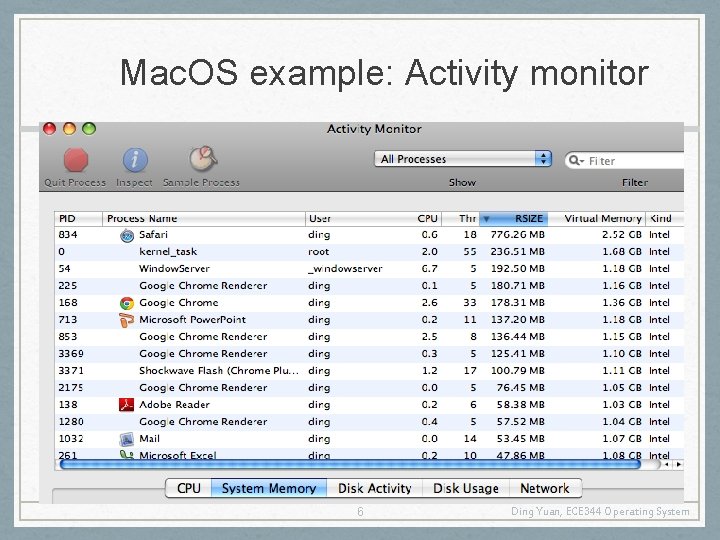
Task: Click the Microsoft PowerPoint icon in list
Action: point(126,320)
